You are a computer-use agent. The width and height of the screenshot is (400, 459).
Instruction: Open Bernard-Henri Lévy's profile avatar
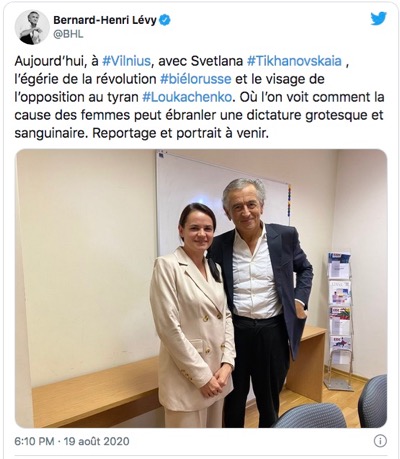point(32,27)
